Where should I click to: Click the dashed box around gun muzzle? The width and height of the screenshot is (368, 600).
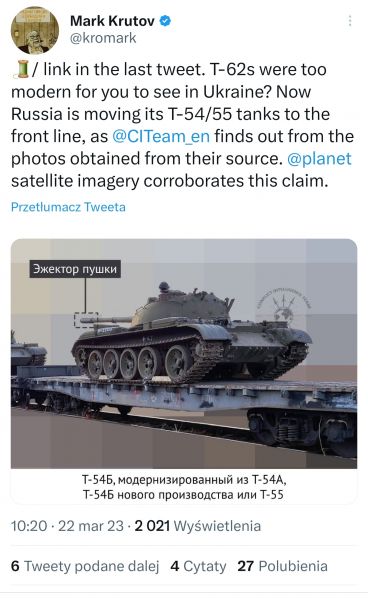tap(86, 320)
